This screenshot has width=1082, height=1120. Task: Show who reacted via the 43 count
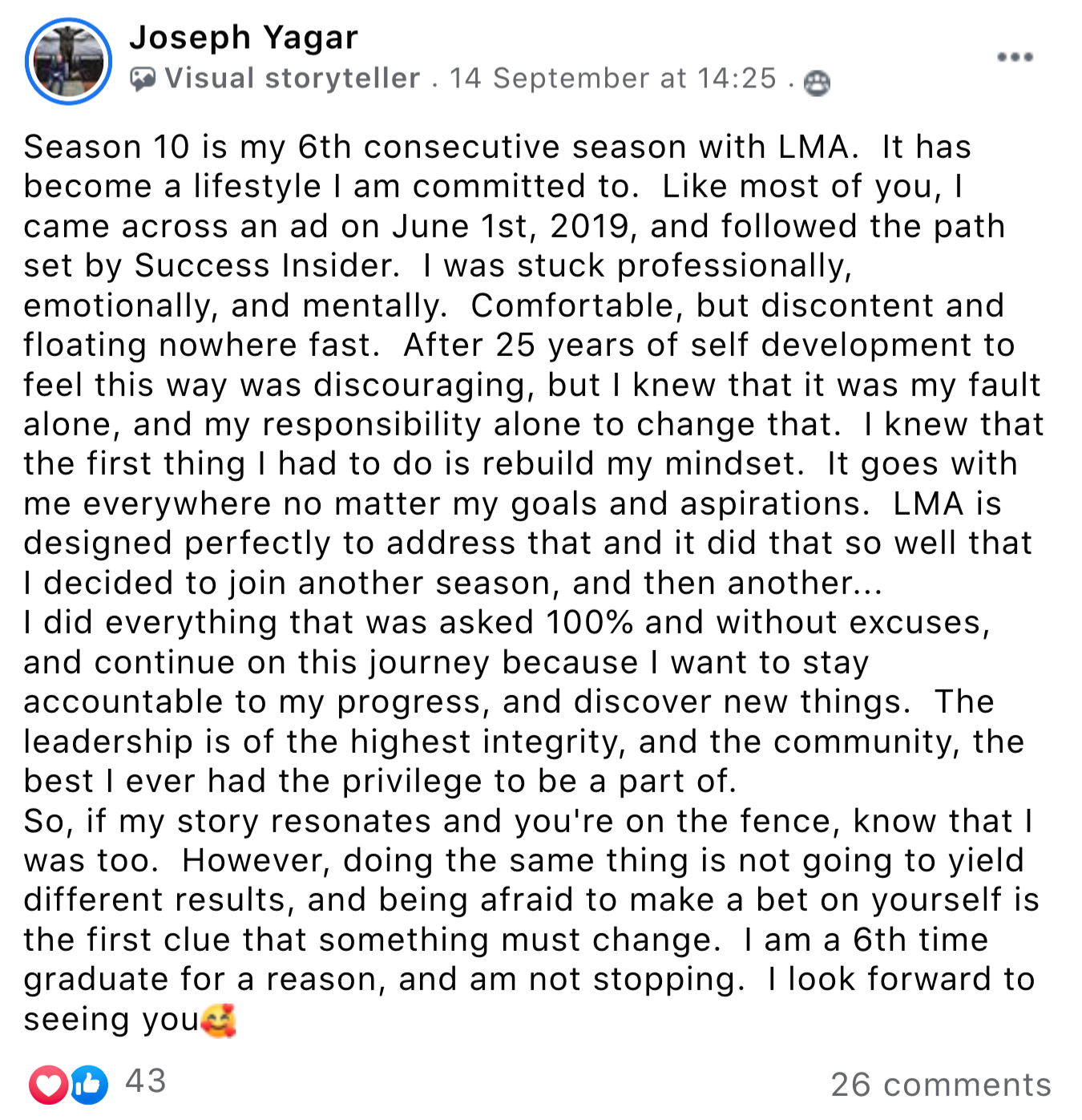(x=146, y=1081)
